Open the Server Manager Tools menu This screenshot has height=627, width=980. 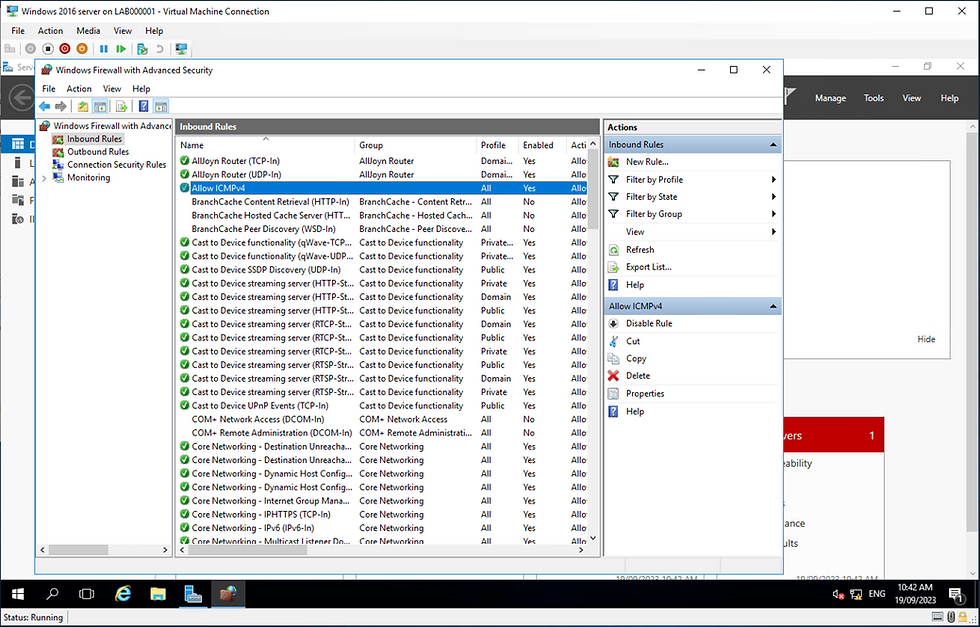click(873, 98)
